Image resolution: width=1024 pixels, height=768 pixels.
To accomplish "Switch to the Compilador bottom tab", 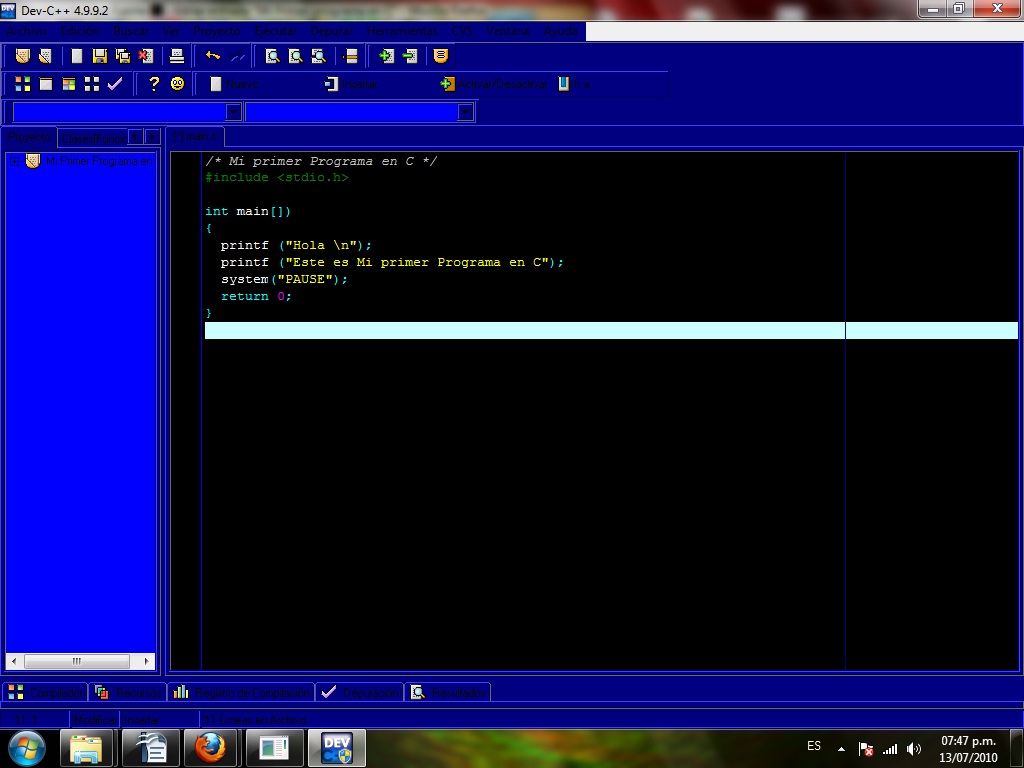I will point(46,692).
